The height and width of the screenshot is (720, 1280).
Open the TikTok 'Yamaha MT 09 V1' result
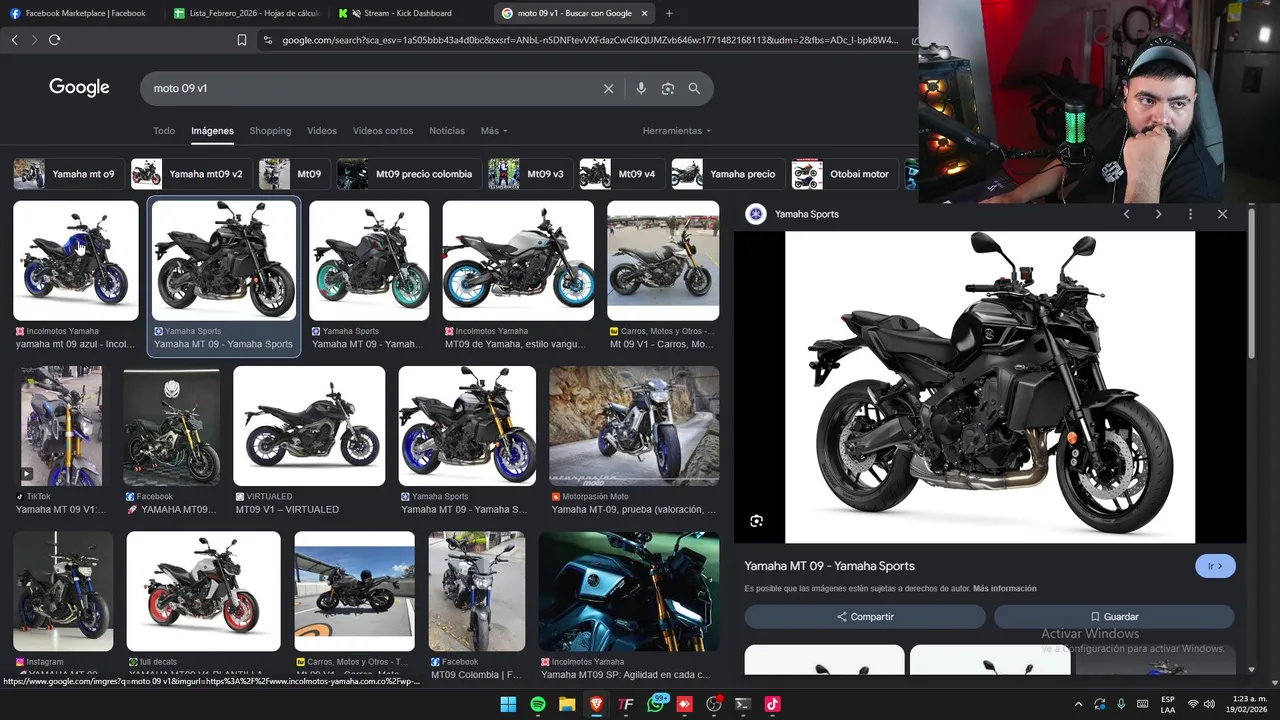pyautogui.click(x=62, y=426)
